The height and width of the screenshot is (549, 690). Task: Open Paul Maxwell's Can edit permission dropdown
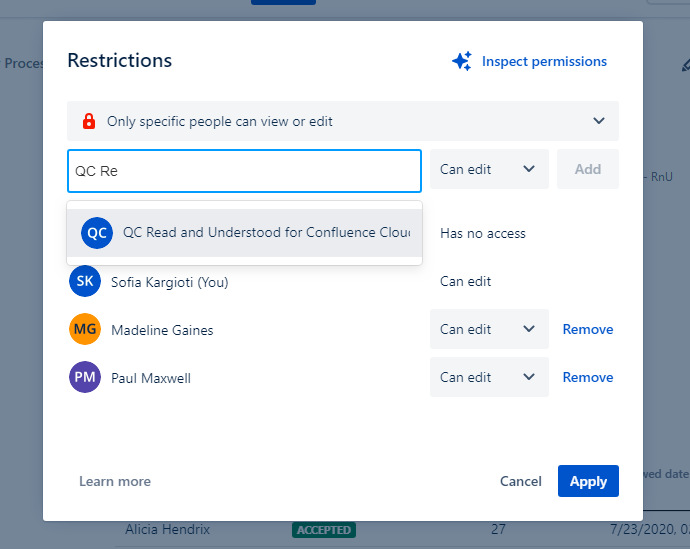[489, 378]
